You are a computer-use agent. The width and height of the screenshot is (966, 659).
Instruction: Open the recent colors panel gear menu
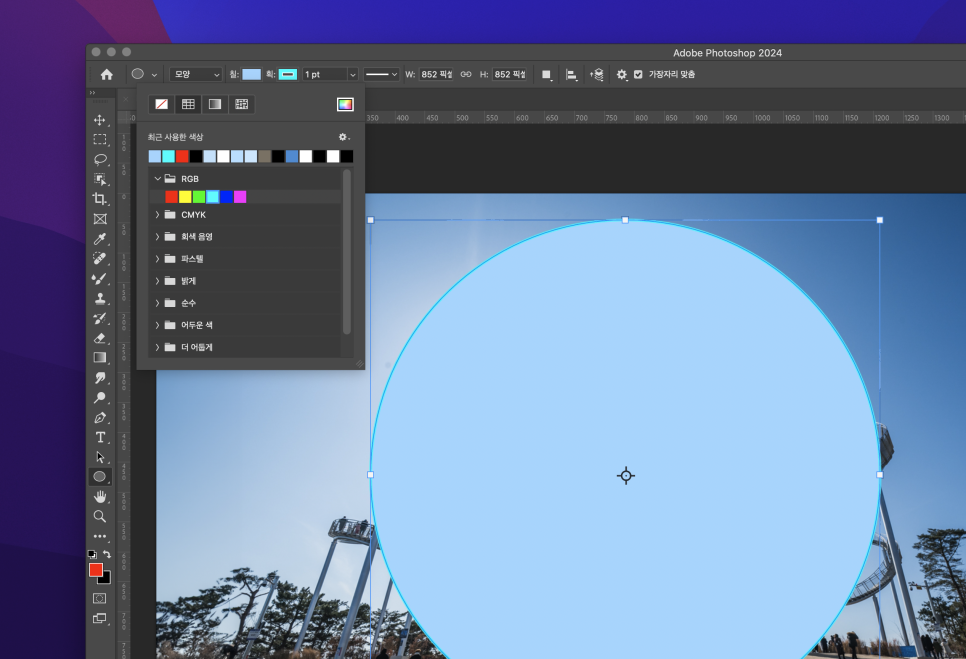(344, 137)
